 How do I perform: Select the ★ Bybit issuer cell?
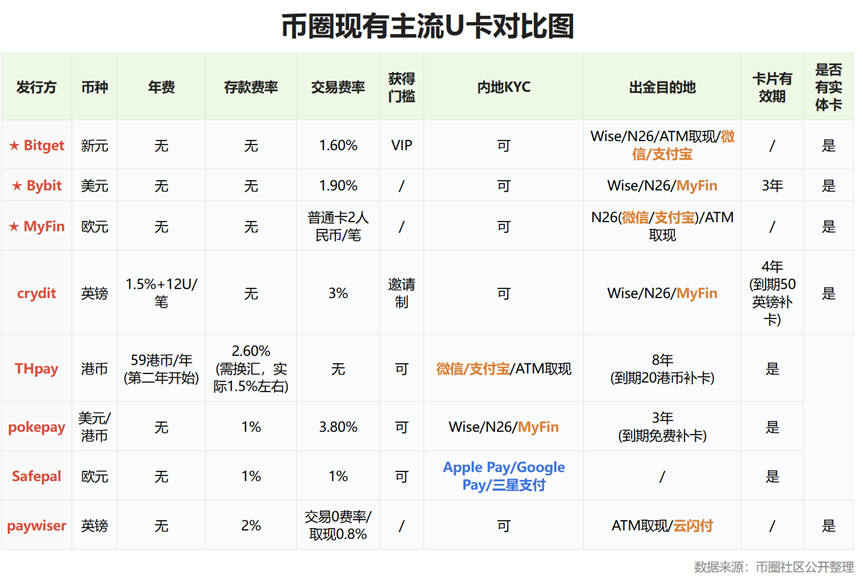point(36,186)
